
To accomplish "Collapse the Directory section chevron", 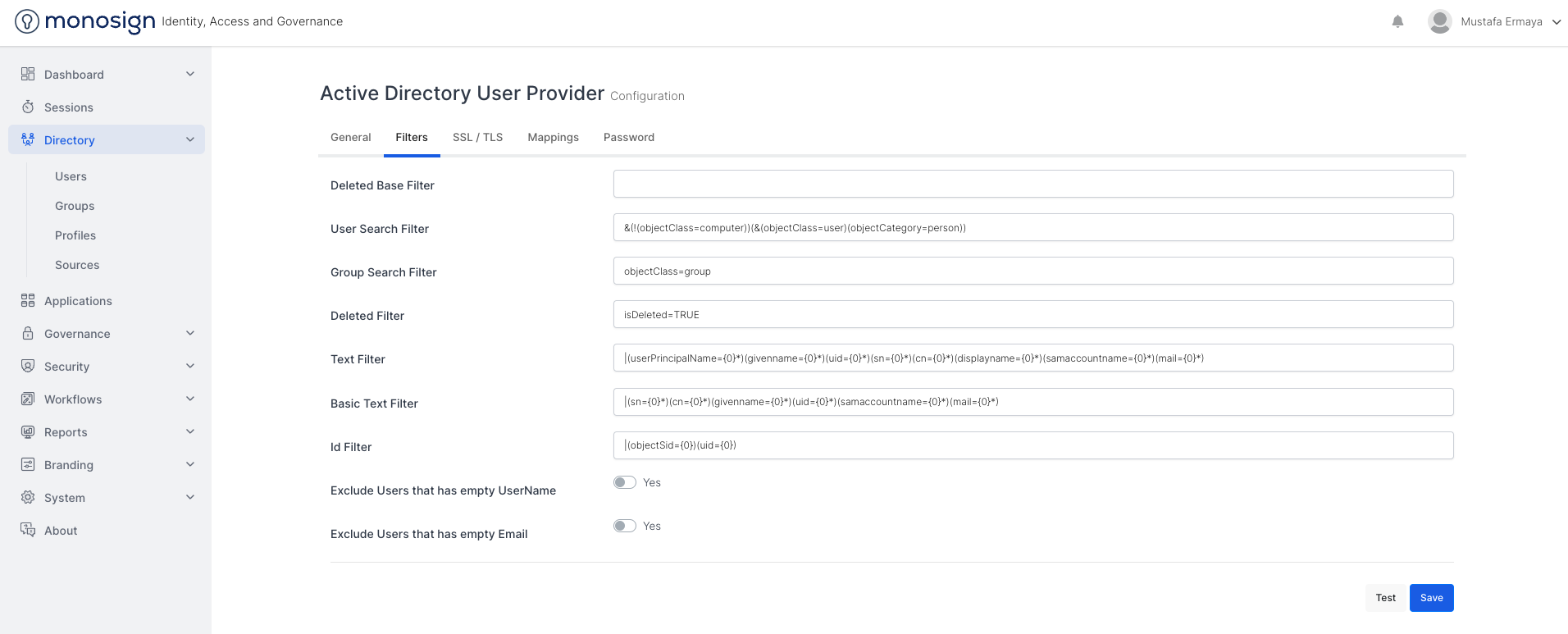I will (190, 140).
